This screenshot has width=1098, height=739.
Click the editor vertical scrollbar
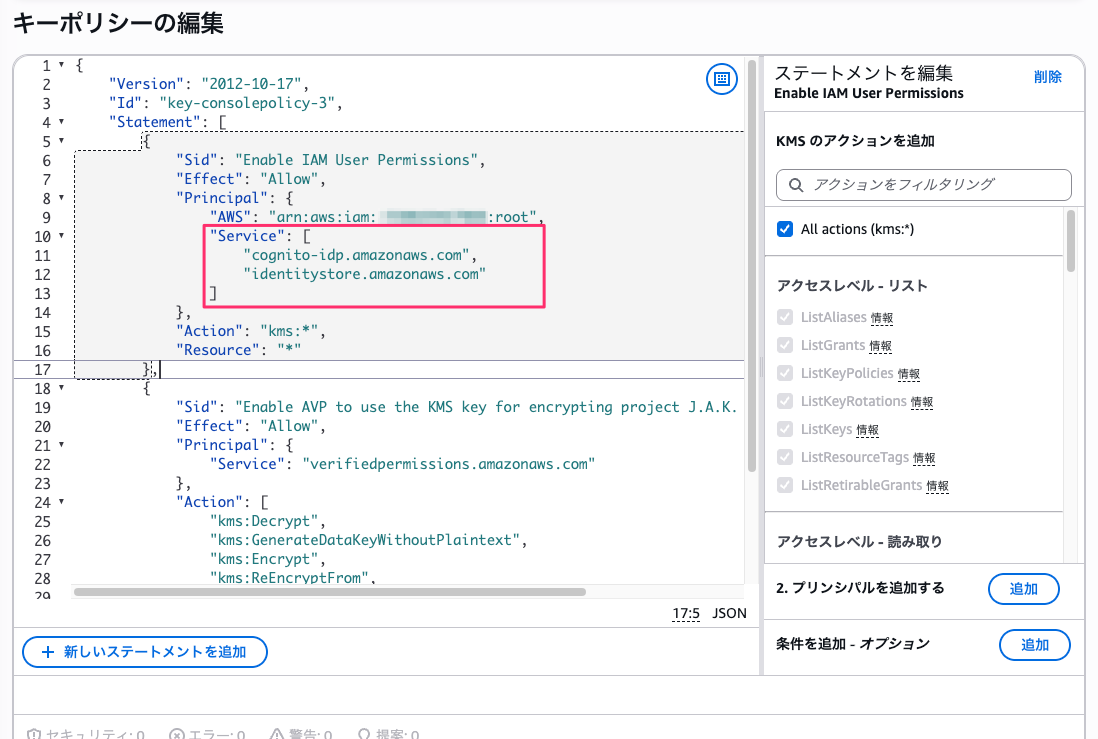[752, 266]
